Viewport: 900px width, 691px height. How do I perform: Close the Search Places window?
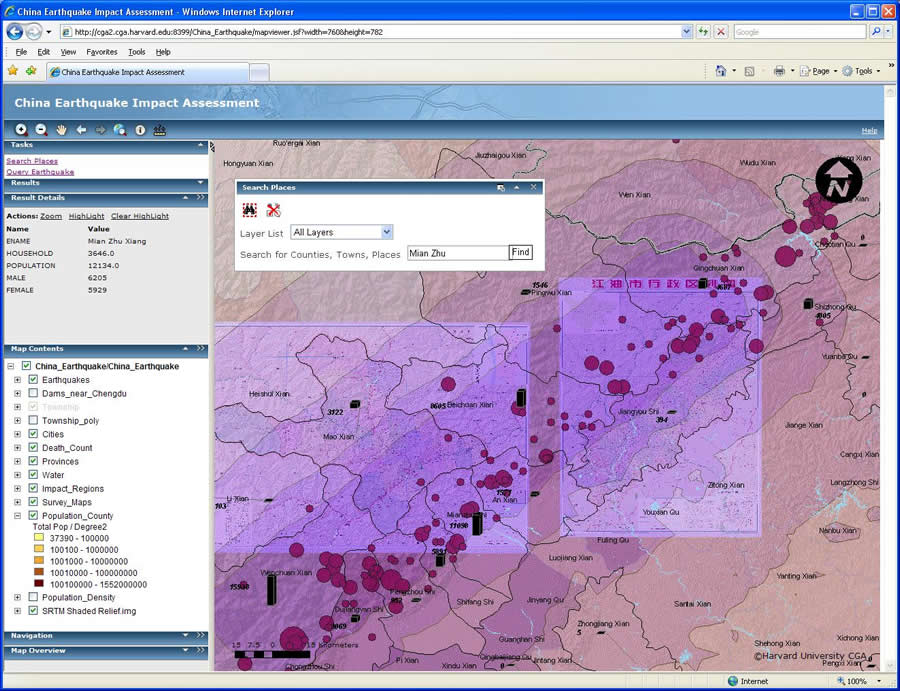[533, 188]
